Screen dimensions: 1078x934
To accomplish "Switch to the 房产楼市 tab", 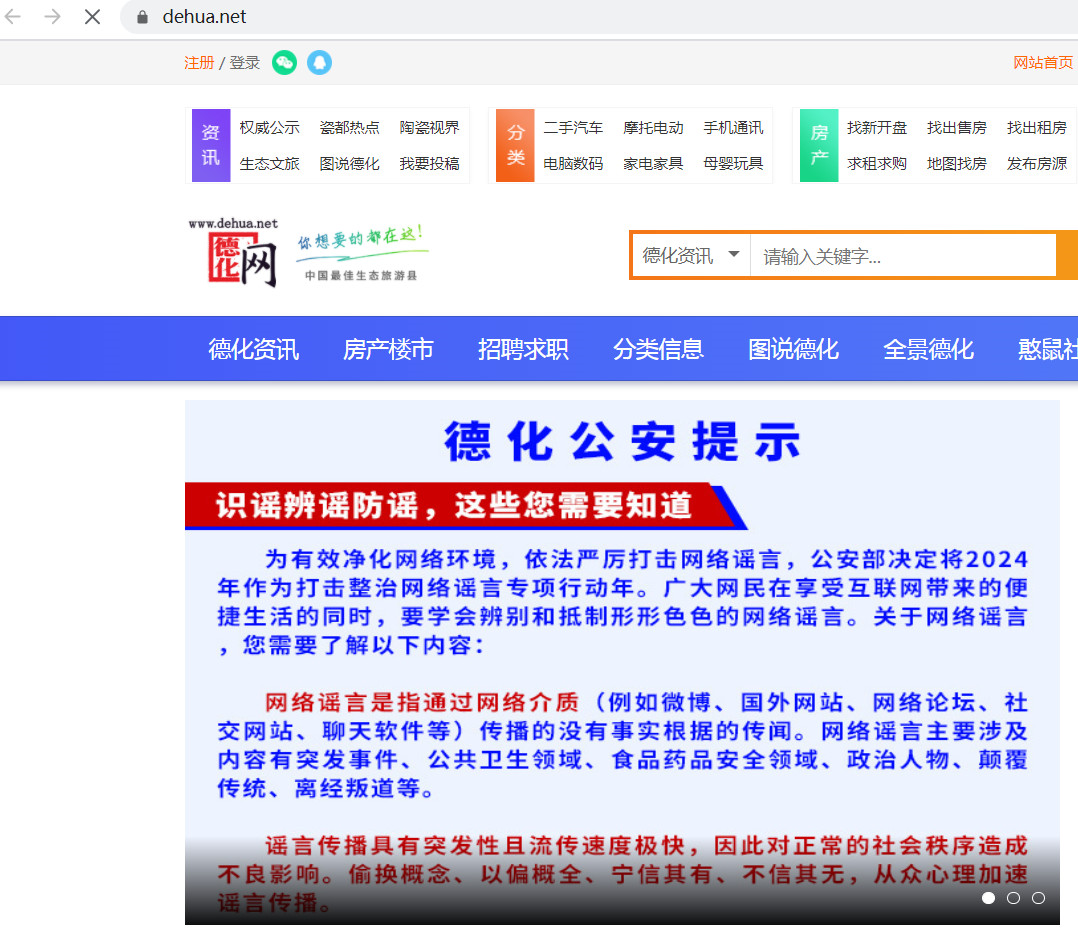I will click(x=388, y=348).
